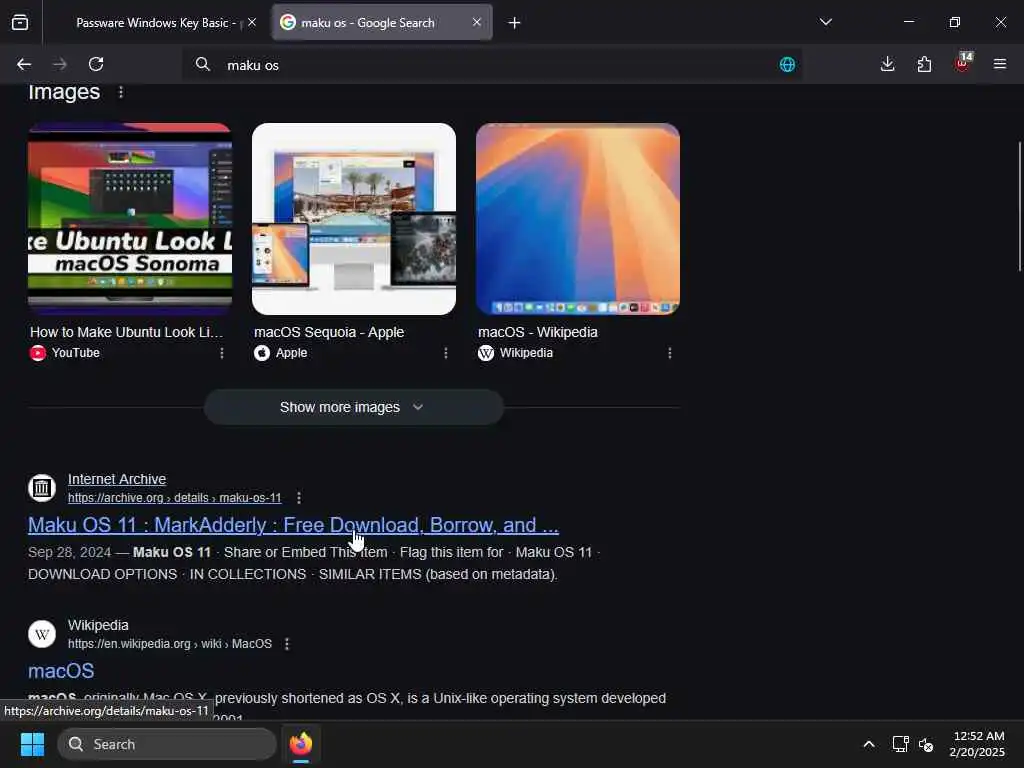This screenshot has height=768, width=1024.
Task: Click the forward navigation arrow
Action: (x=59, y=64)
